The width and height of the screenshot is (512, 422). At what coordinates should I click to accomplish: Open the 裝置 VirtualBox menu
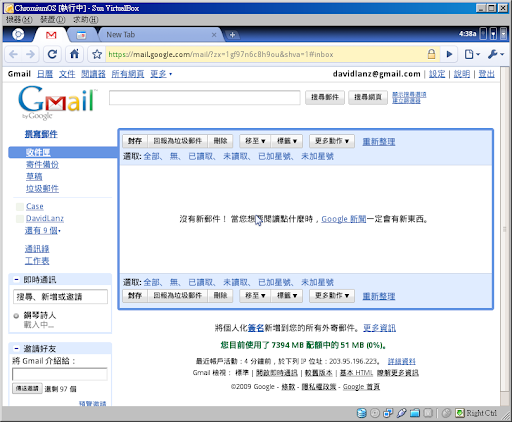pos(52,20)
